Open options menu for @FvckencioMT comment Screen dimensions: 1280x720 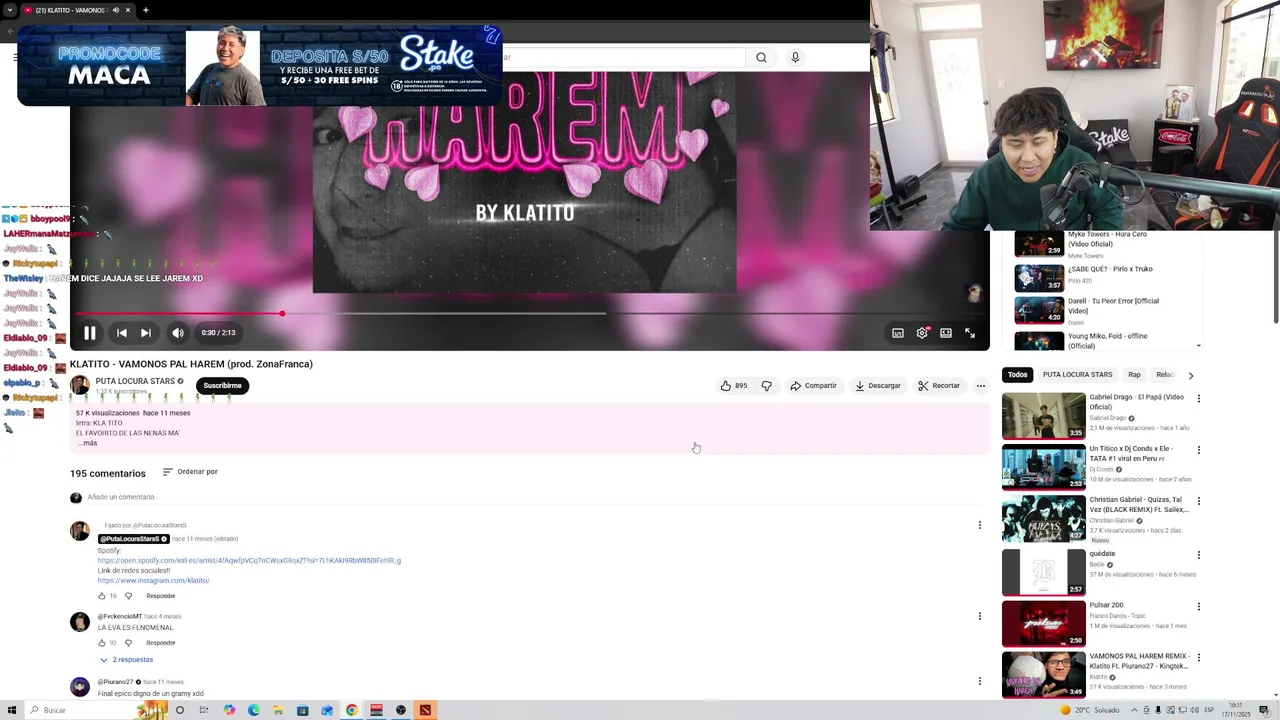pyautogui.click(x=980, y=616)
